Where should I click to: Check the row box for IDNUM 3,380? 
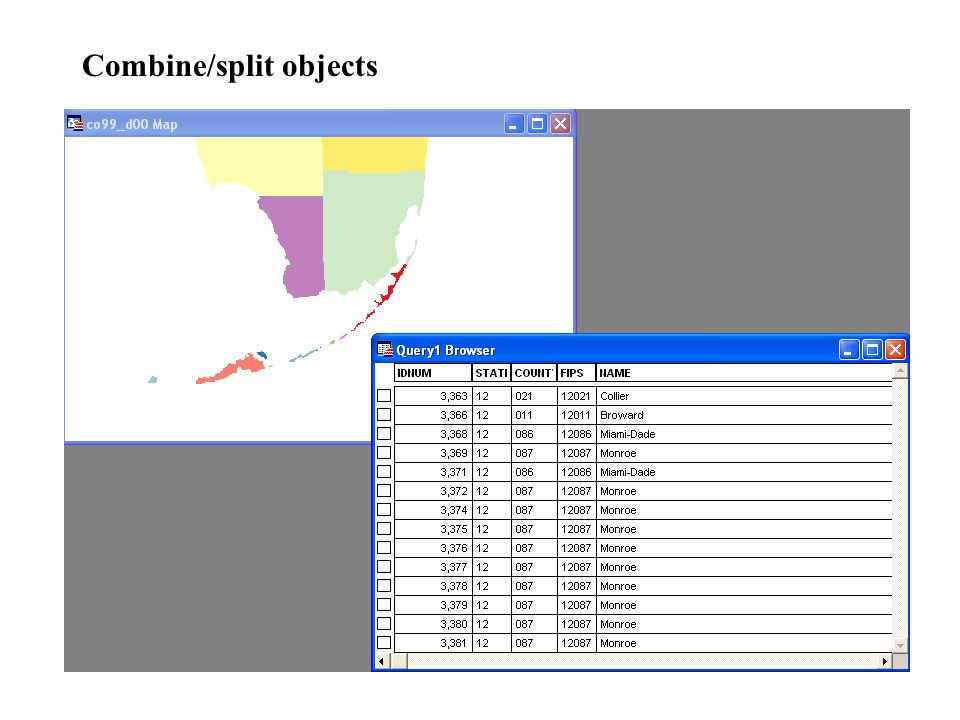(384, 623)
